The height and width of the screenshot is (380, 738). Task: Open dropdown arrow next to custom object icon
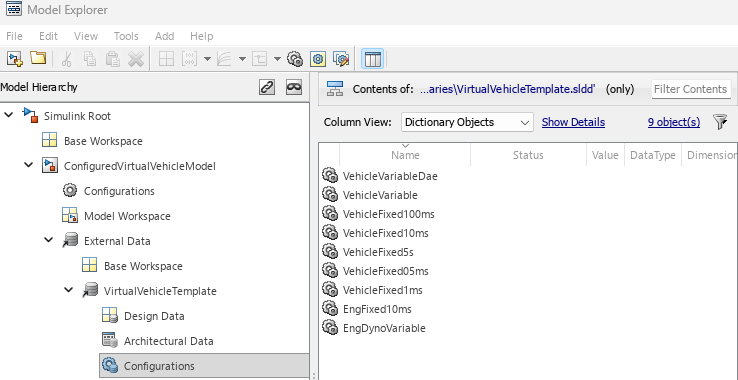[x=277, y=59]
